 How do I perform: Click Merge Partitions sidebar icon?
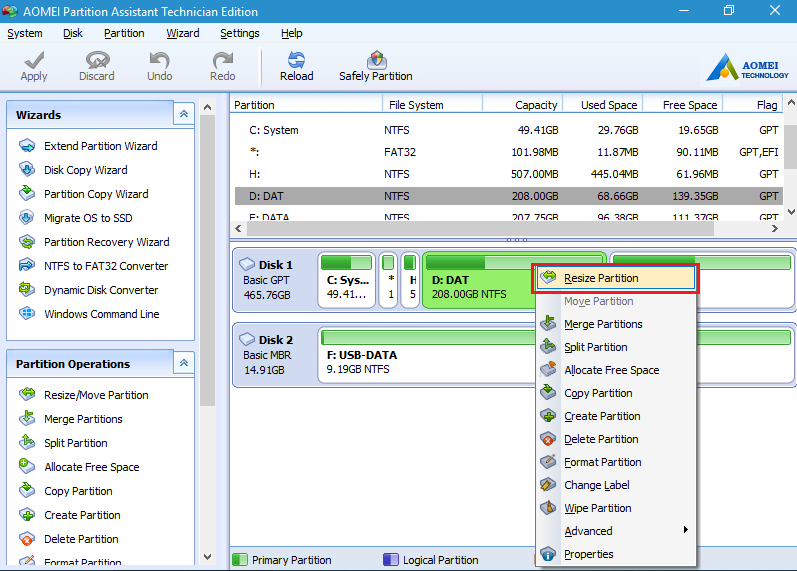click(x=27, y=418)
